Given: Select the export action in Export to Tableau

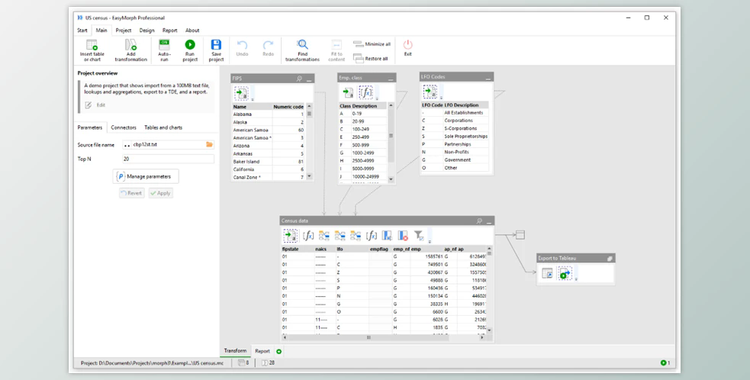Looking at the screenshot, I should [565, 273].
